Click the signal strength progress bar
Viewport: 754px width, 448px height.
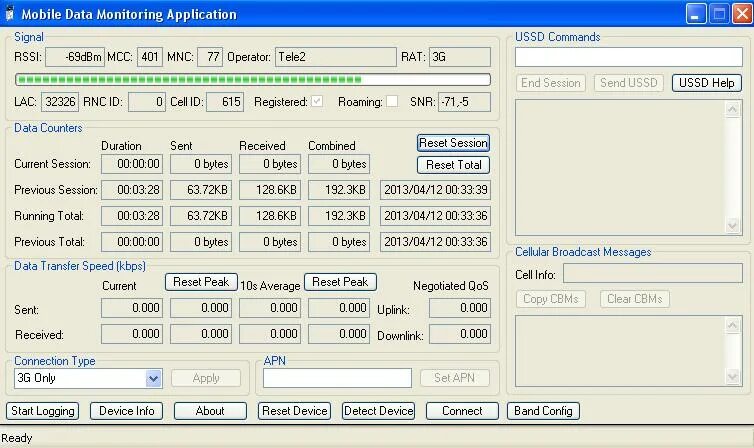tap(253, 79)
